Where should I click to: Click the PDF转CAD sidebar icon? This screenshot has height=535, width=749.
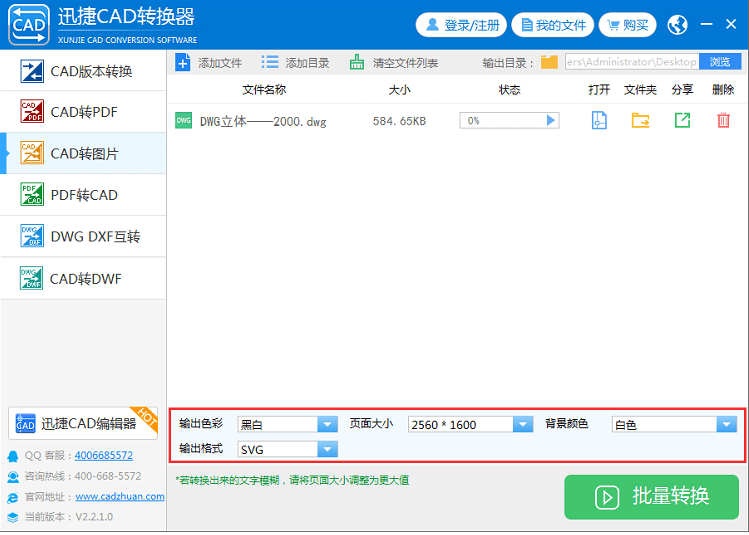click(x=32, y=194)
